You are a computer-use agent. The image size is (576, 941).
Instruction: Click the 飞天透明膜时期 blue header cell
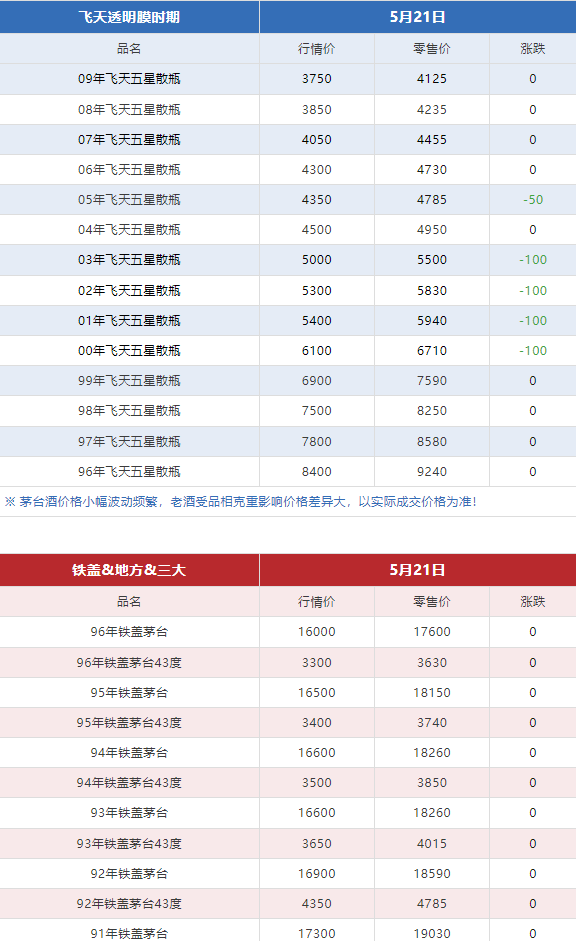point(129,17)
